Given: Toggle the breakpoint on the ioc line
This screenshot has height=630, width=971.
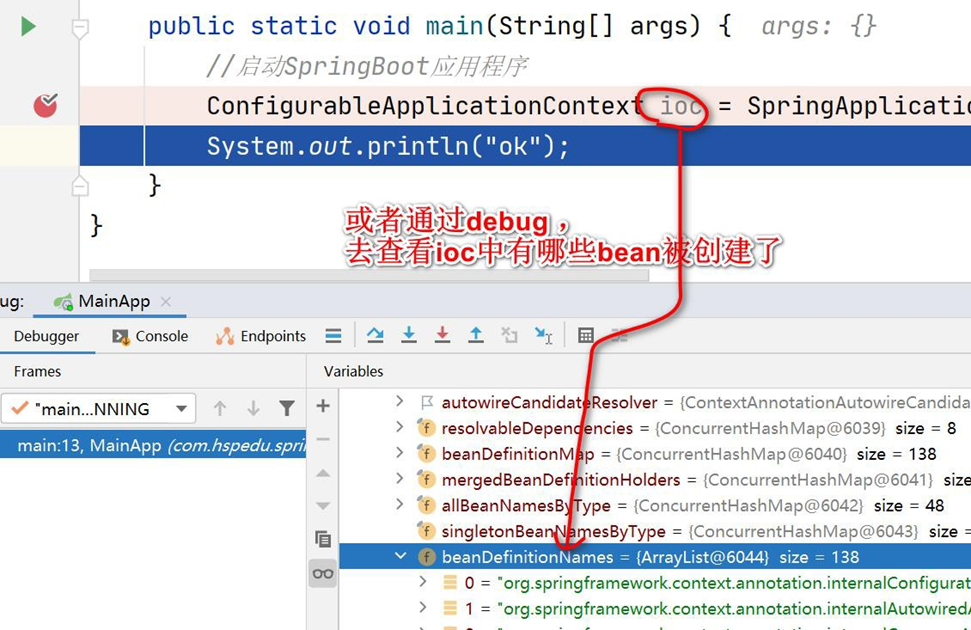Looking at the screenshot, I should (45, 105).
